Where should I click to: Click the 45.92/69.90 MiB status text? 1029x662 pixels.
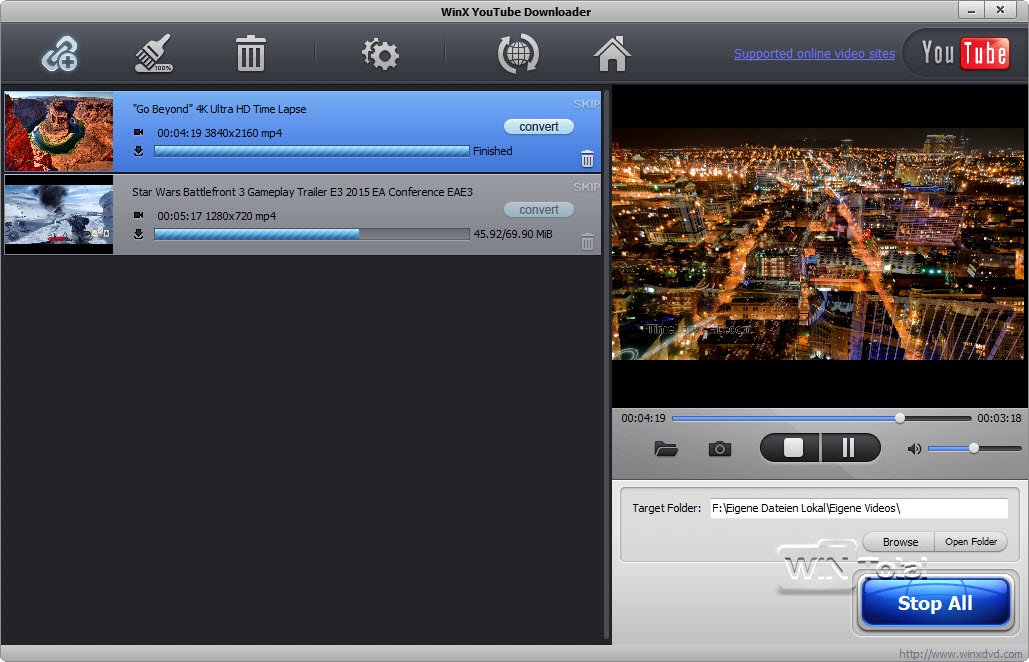tap(513, 234)
